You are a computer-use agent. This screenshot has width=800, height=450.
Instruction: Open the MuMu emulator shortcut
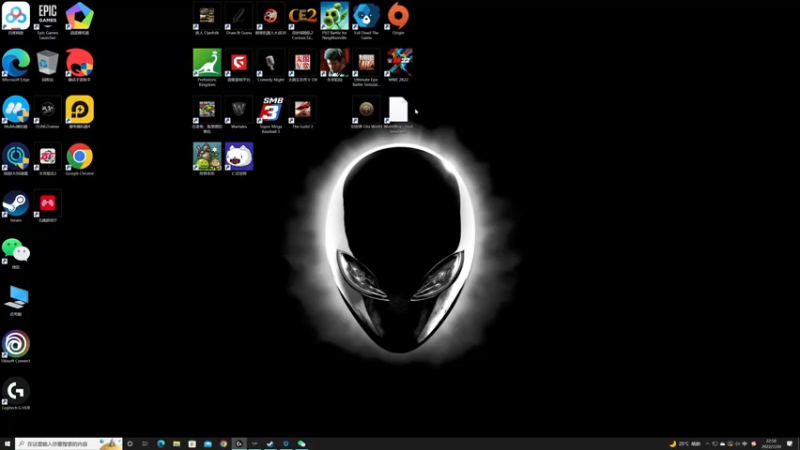tap(16, 112)
